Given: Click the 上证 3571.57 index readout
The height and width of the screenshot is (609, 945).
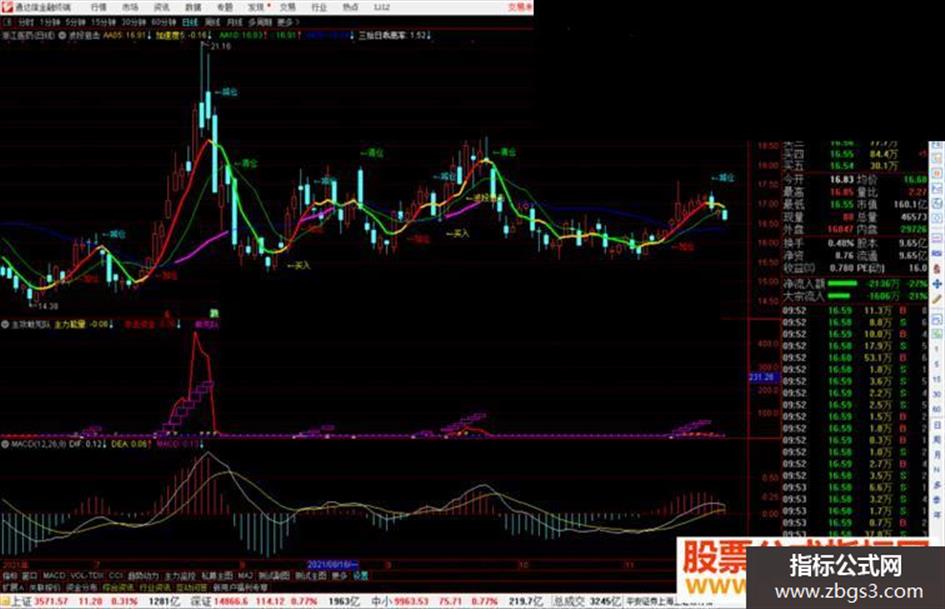Looking at the screenshot, I should 39,601.
